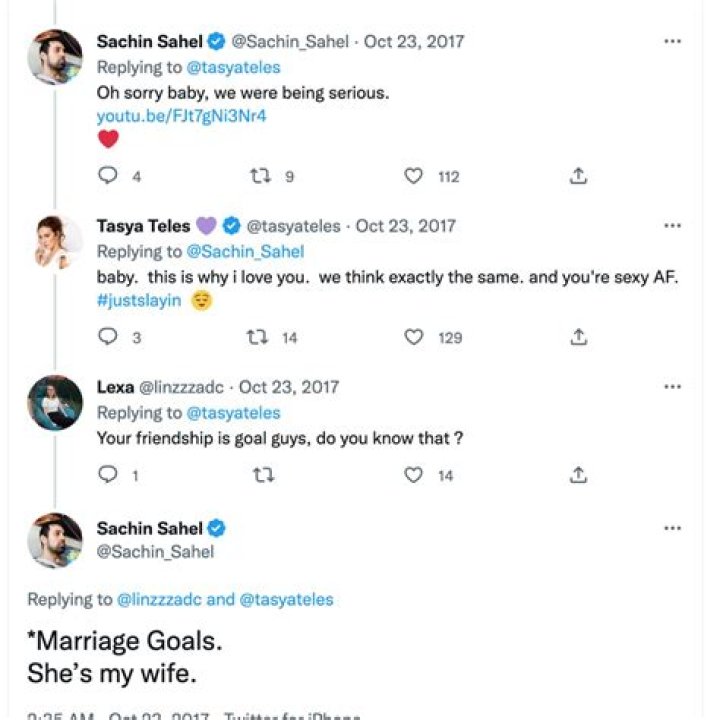Open more options on Lexa's tweet
This screenshot has height=720, width=720.
point(673,387)
